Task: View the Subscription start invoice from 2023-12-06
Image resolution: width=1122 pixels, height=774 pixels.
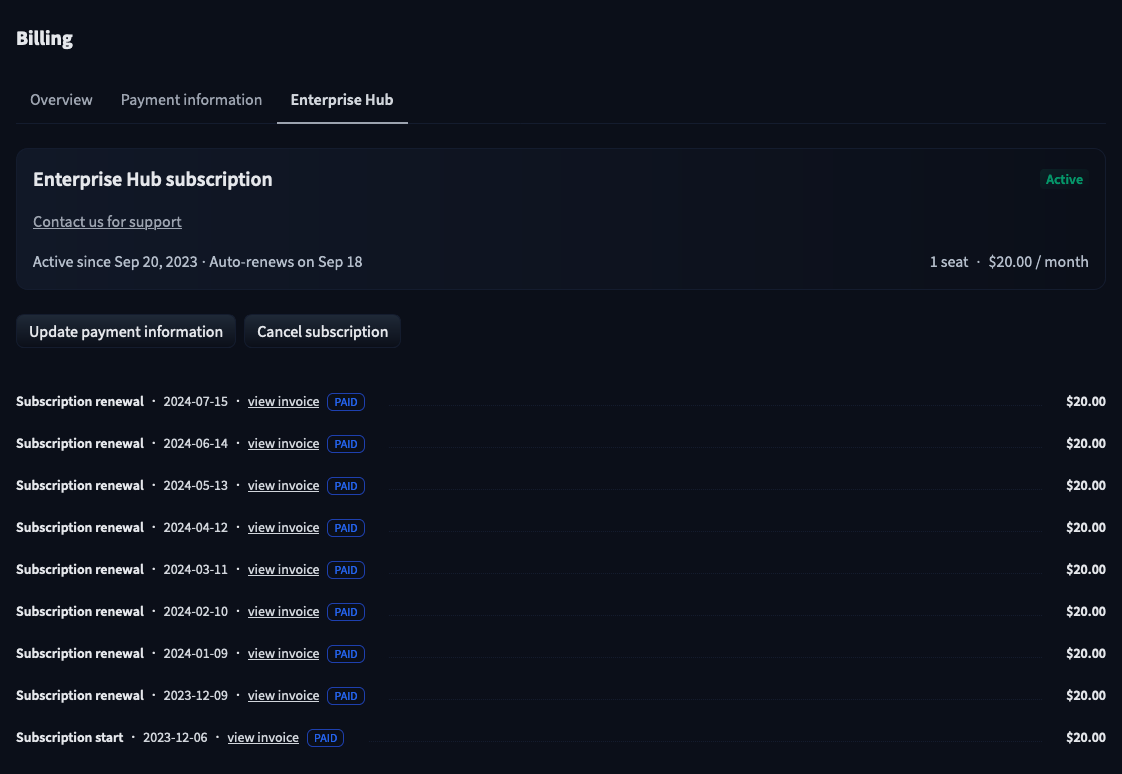Action: tap(263, 738)
